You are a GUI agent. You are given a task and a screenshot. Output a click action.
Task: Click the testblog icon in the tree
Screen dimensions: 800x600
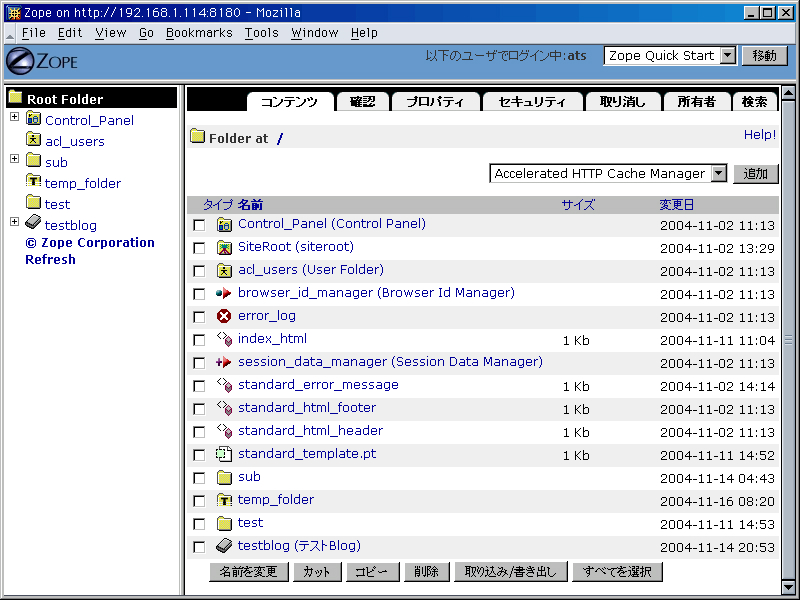(x=34, y=222)
